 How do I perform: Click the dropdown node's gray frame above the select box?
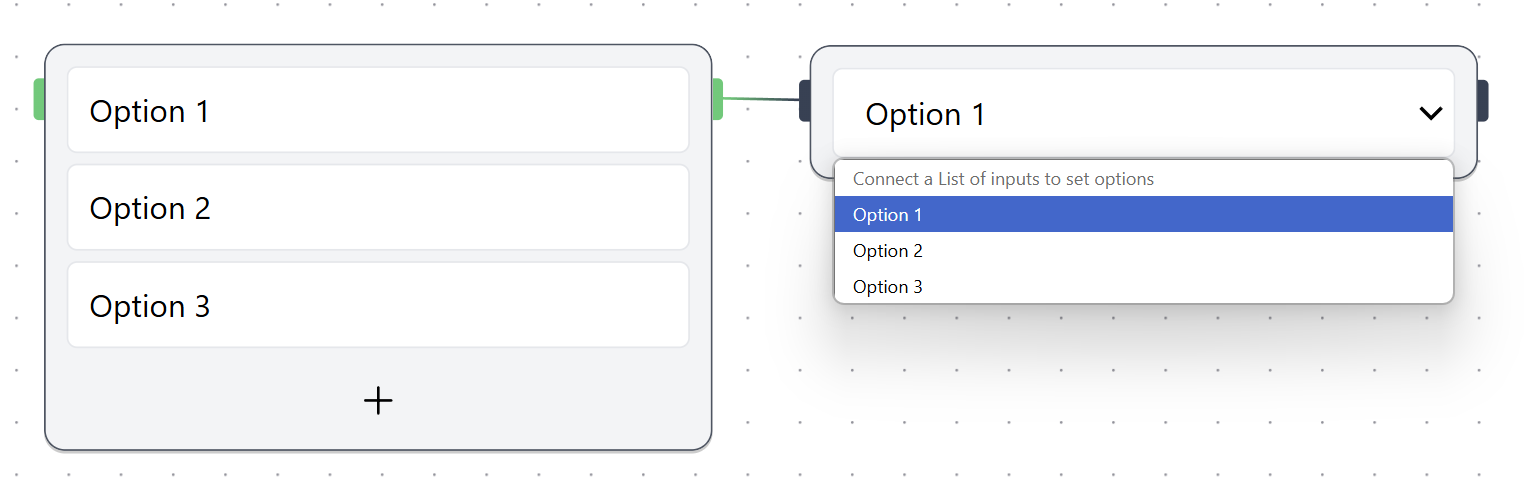click(1143, 58)
